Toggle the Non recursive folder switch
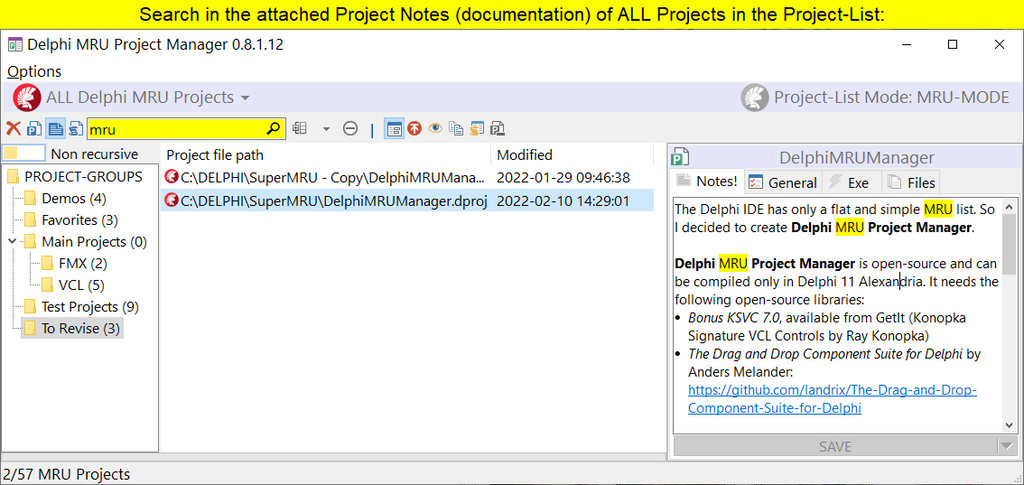This screenshot has width=1024, height=485. [x=24, y=154]
